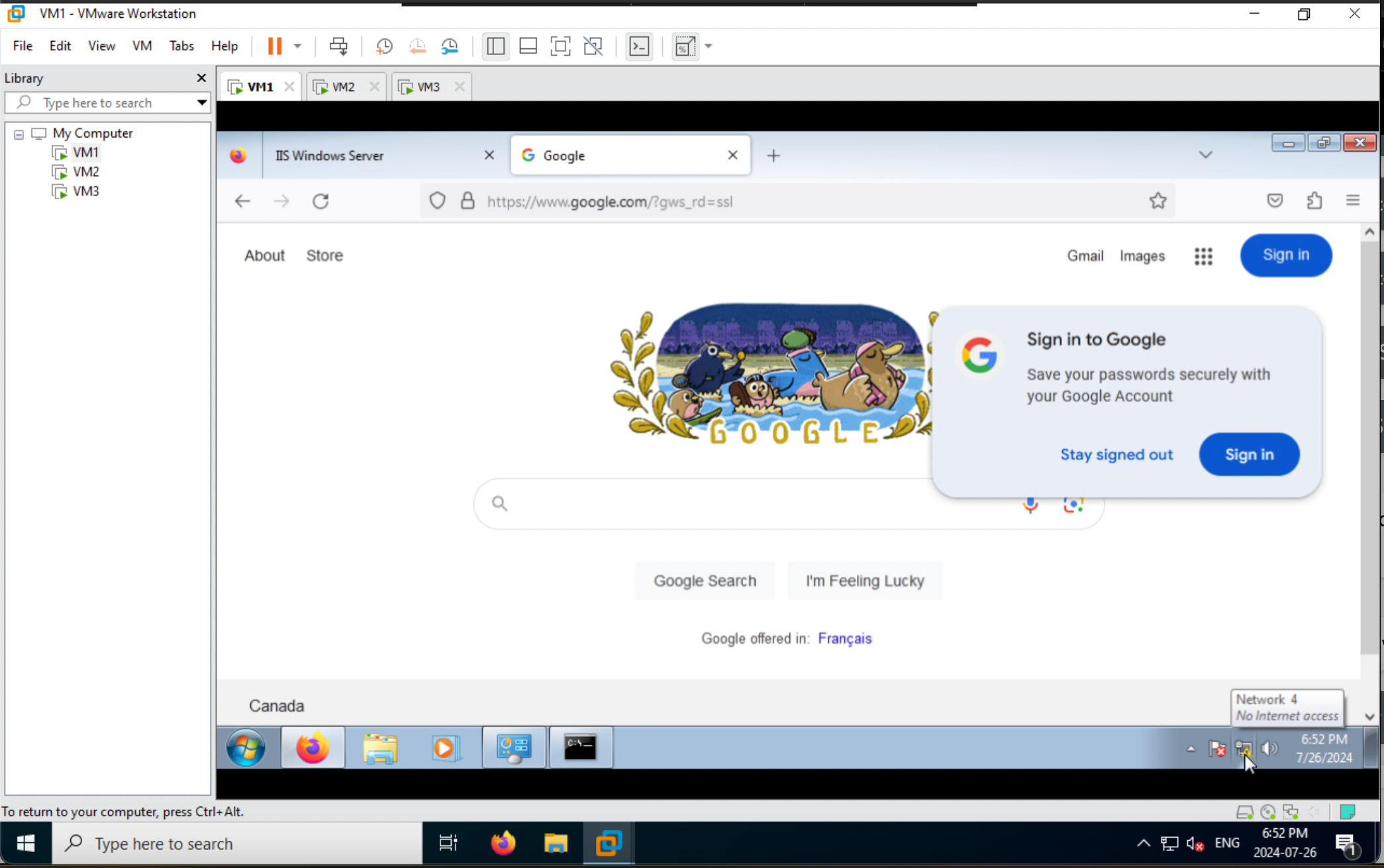Revert the VM to its snapshot
The width and height of the screenshot is (1384, 868).
[417, 46]
